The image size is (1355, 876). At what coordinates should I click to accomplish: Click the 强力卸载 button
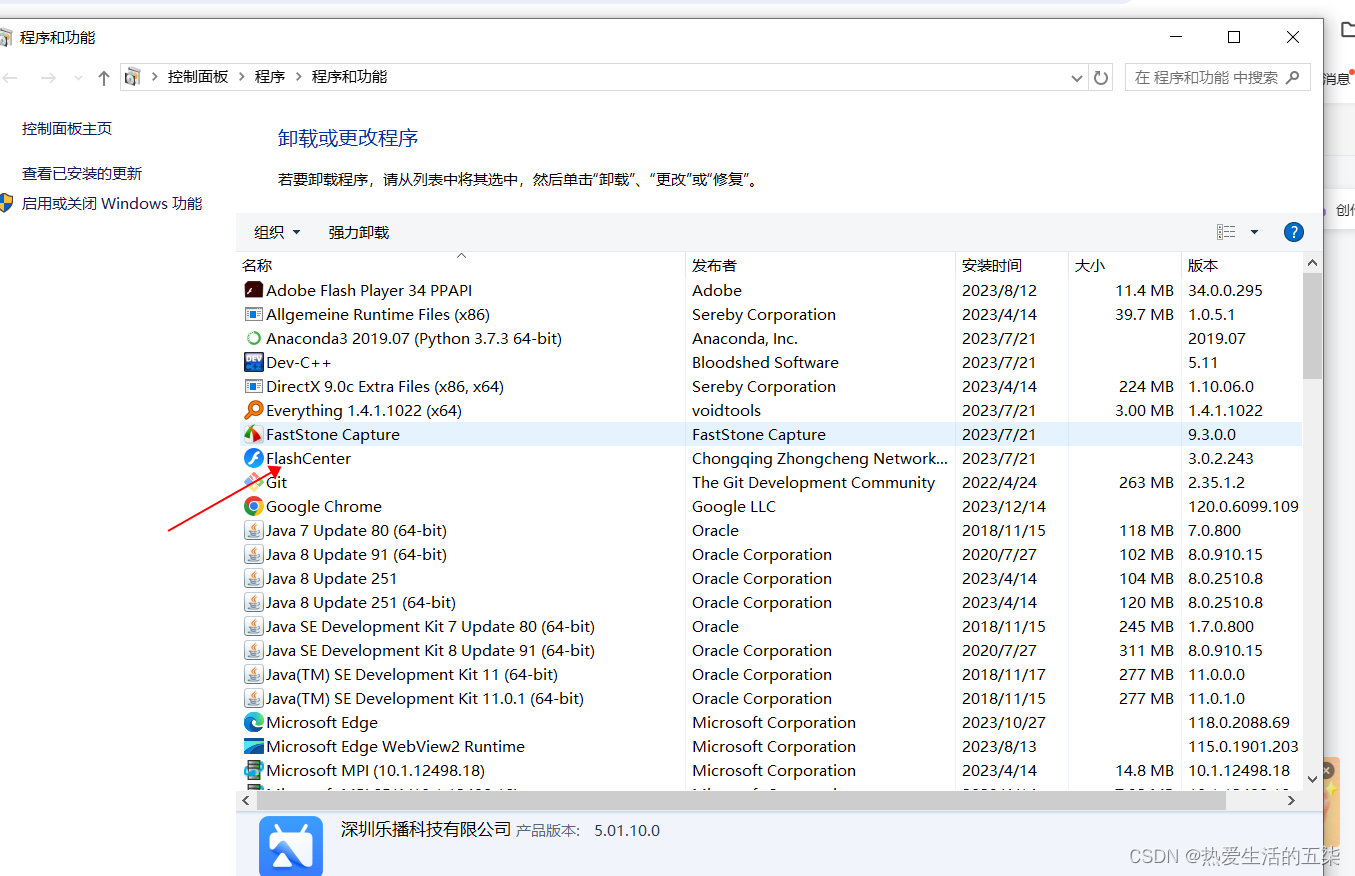coord(359,232)
